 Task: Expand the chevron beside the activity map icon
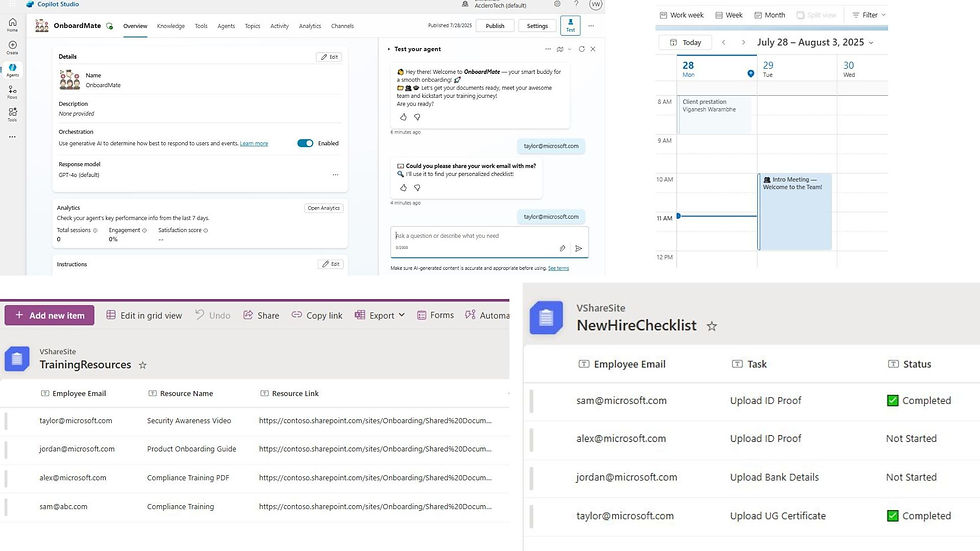569,49
